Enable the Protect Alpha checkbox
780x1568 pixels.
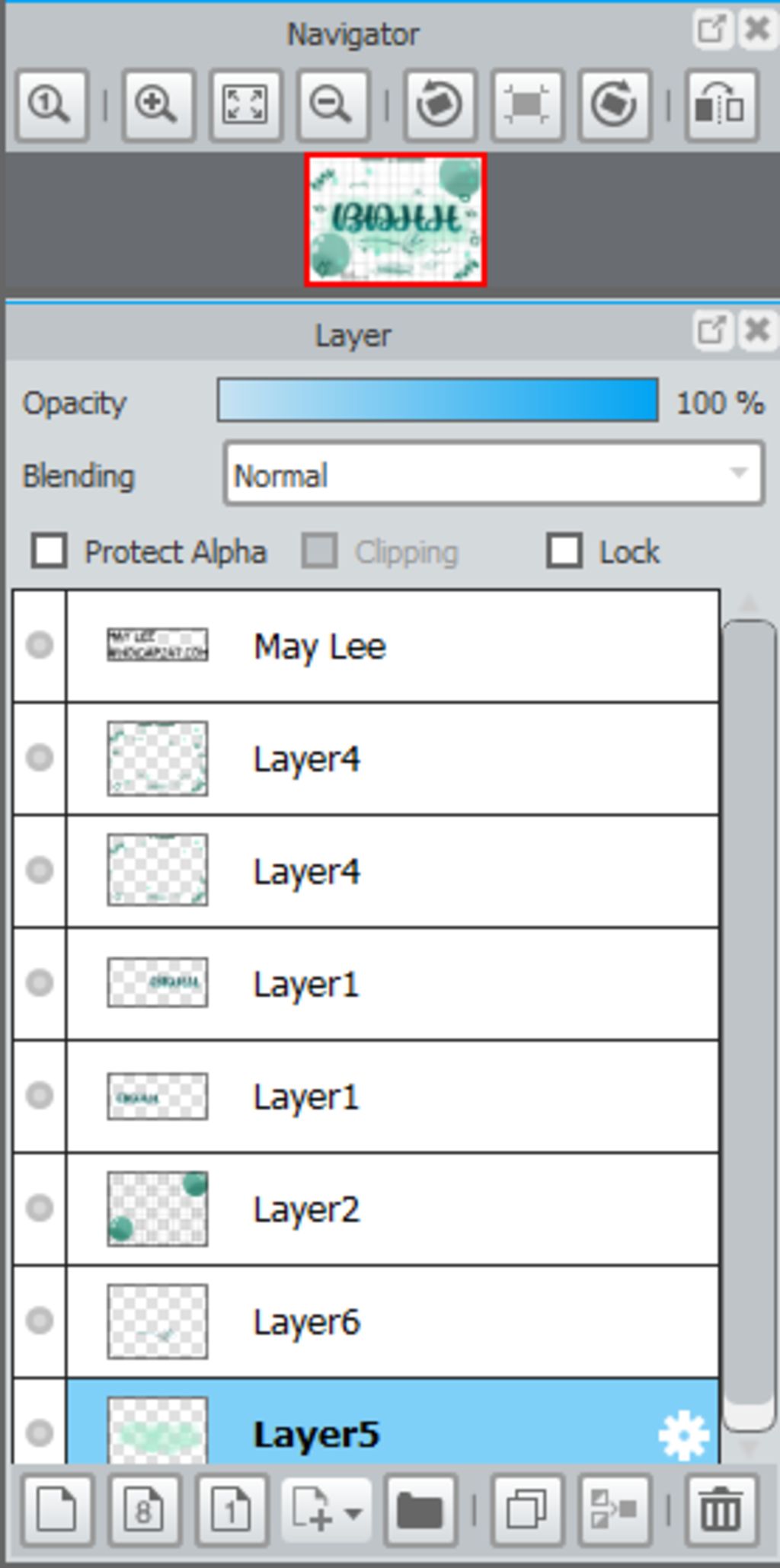(x=50, y=551)
